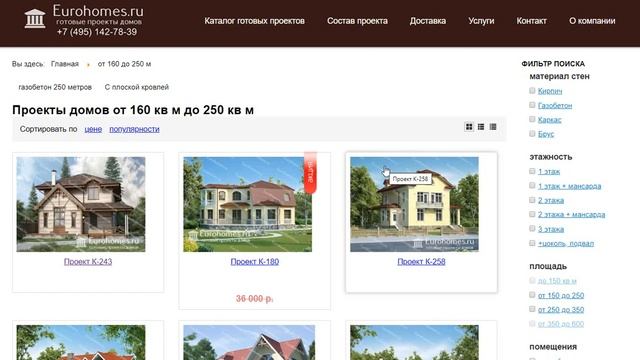The image size is (640, 360).
Task: Switch to list view icon
Action: click(481, 127)
